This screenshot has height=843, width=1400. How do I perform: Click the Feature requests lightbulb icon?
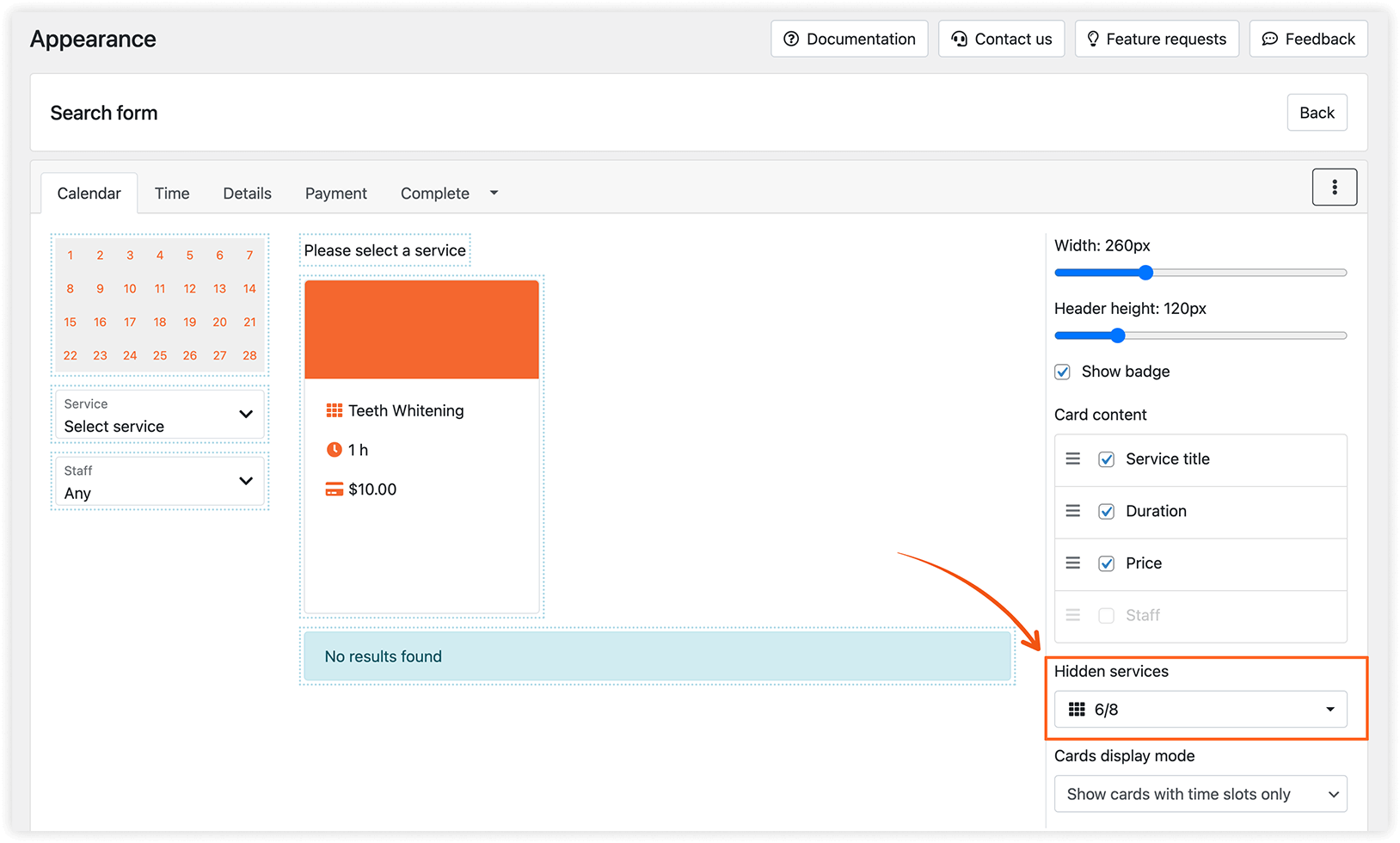1093,38
